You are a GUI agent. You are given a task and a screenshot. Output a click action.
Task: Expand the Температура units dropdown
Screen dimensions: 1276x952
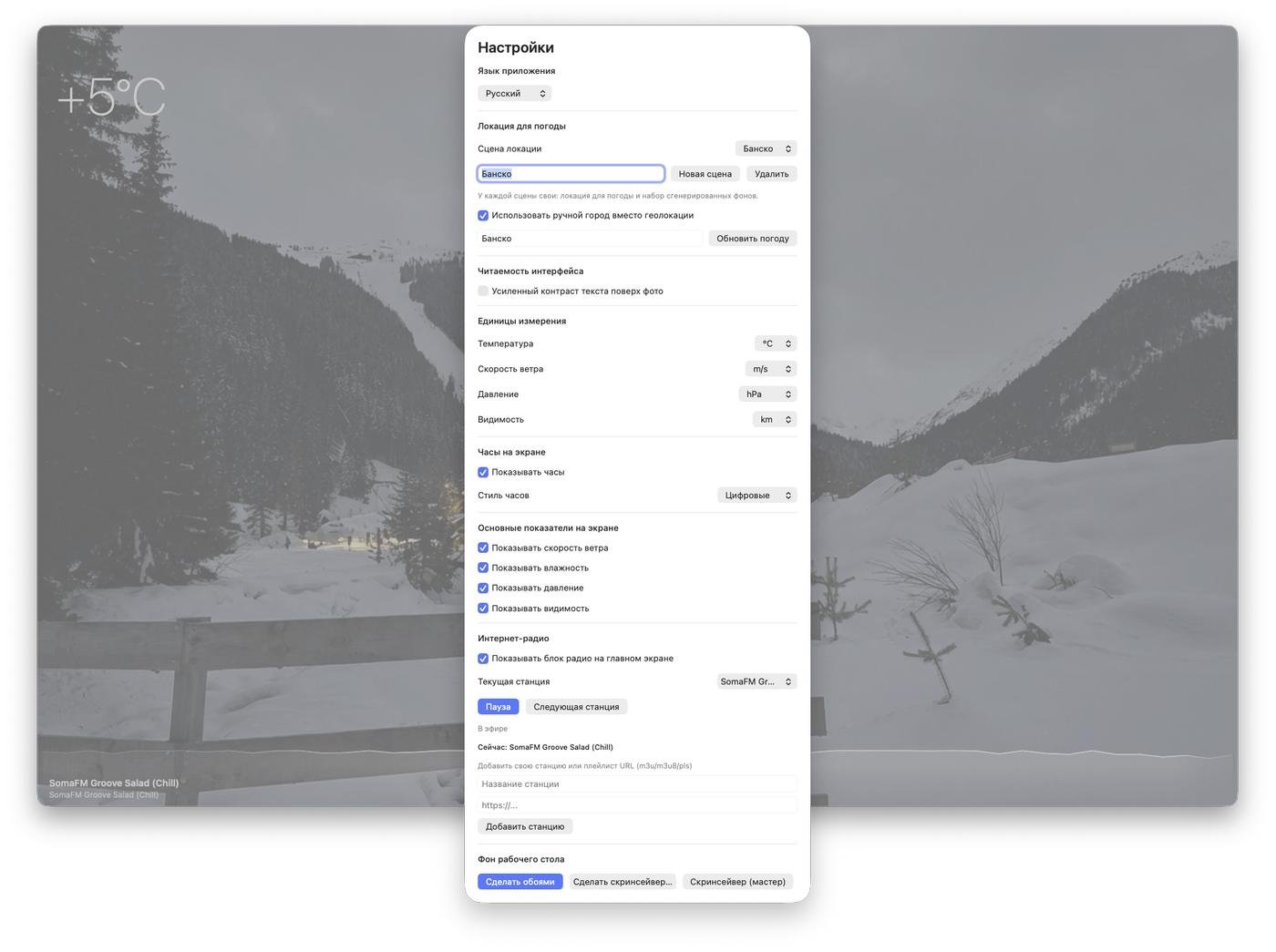click(x=775, y=343)
